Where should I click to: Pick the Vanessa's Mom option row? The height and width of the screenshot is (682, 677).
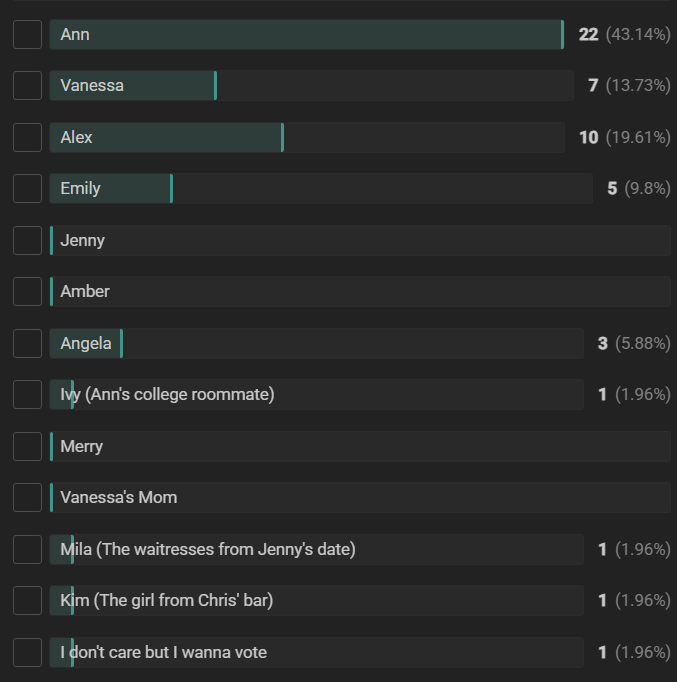[x=360, y=498]
